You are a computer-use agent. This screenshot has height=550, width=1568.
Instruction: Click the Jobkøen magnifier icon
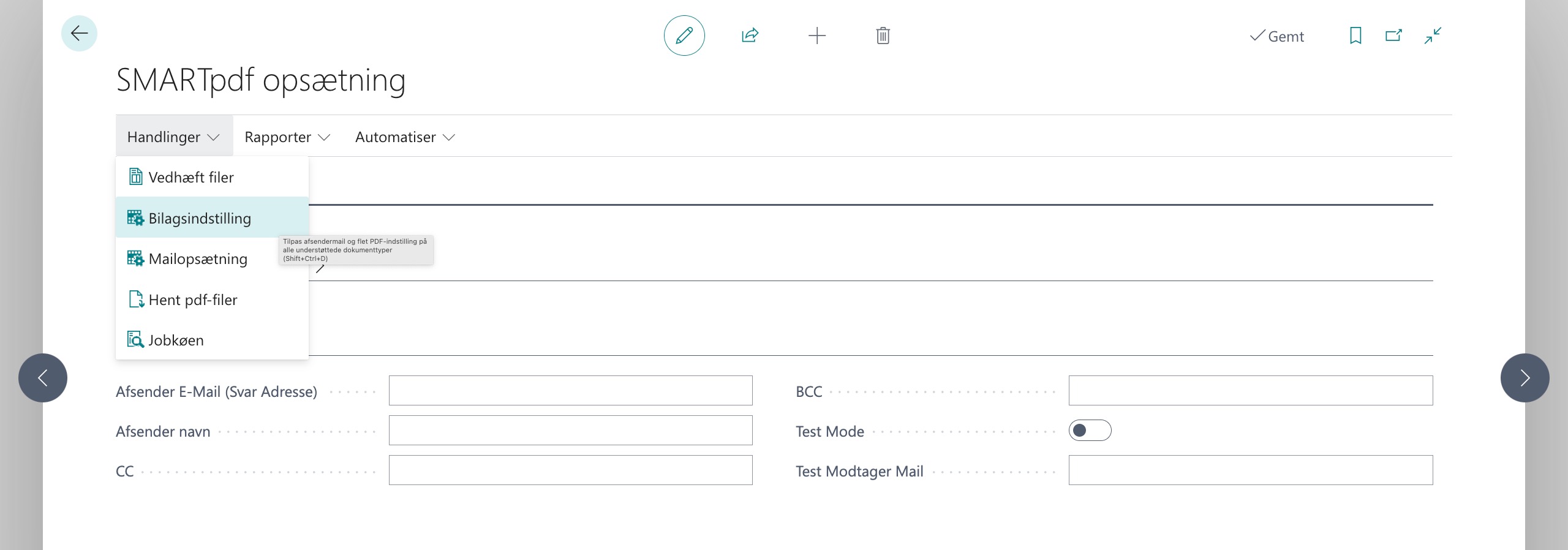pyautogui.click(x=136, y=340)
